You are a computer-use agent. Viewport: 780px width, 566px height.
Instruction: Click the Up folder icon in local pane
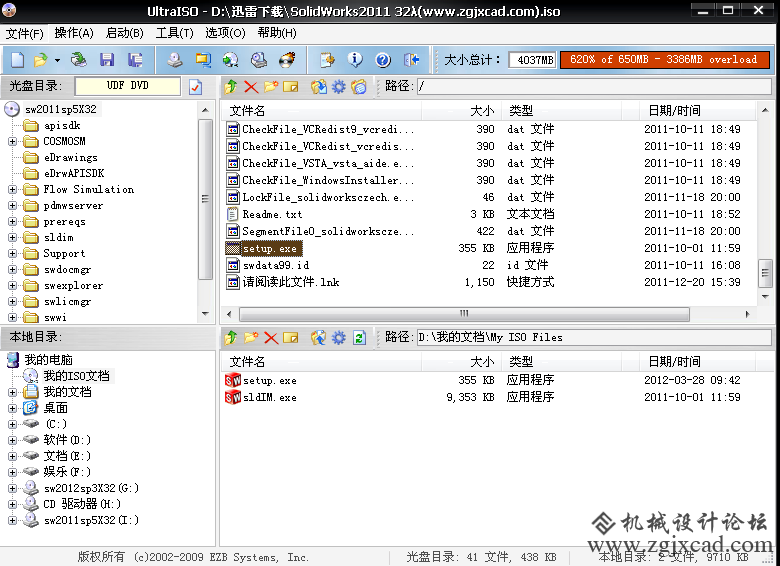pos(230,338)
